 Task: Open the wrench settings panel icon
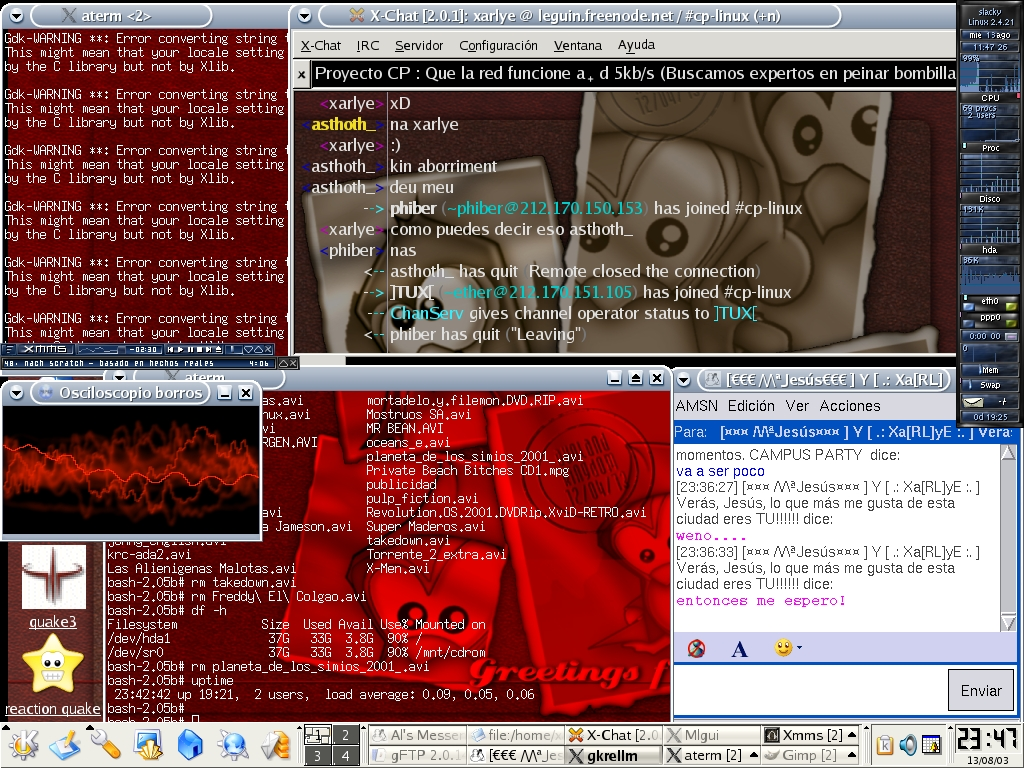click(104, 744)
